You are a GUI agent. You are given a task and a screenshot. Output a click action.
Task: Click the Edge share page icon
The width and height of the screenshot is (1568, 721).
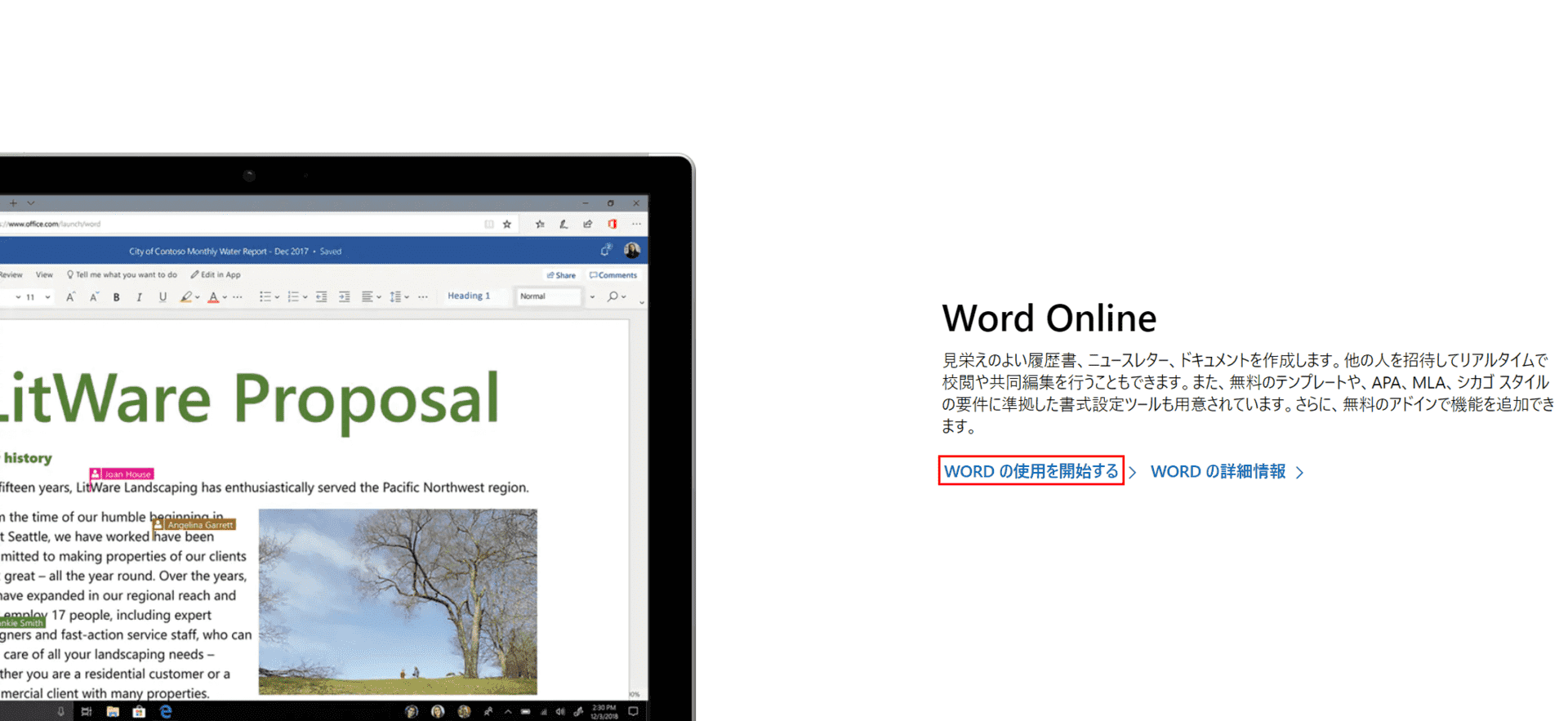point(587,224)
